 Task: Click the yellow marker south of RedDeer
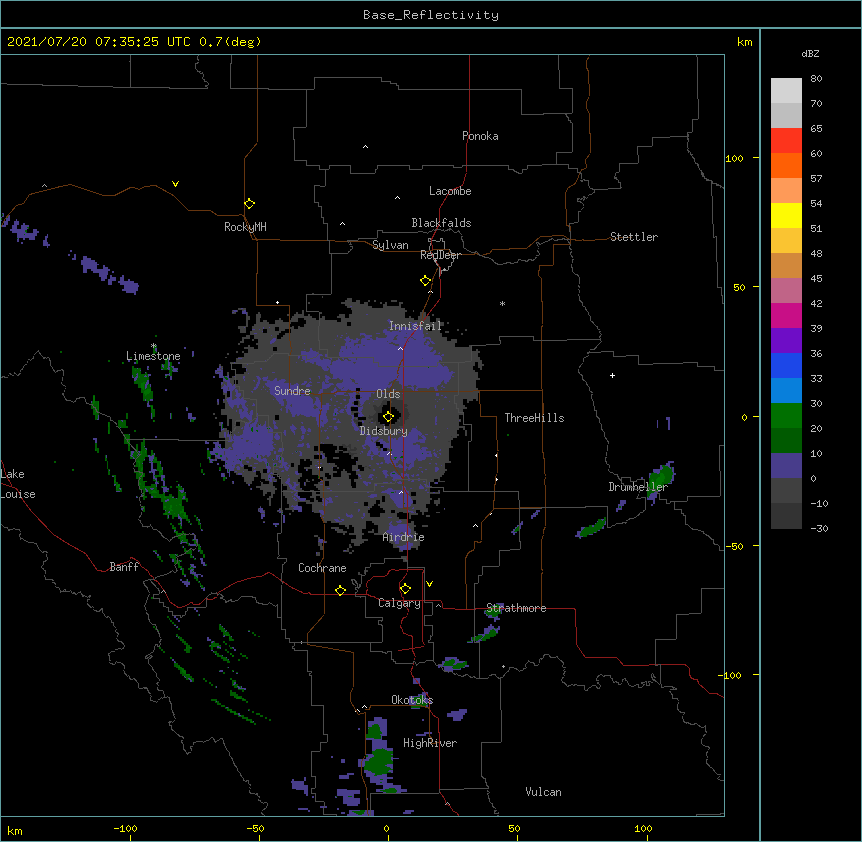(x=426, y=281)
